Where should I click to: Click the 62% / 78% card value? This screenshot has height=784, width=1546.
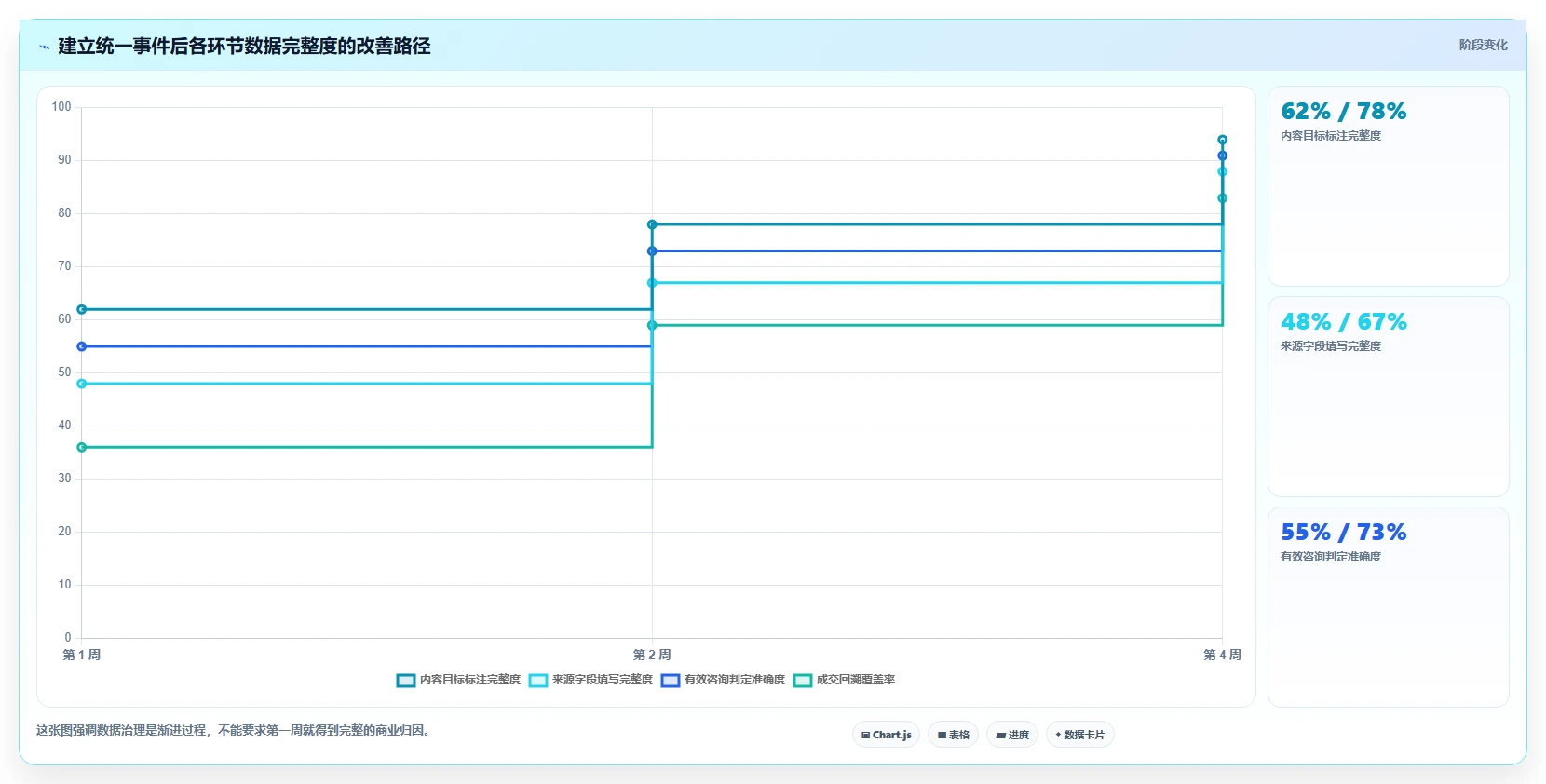[x=1343, y=112]
